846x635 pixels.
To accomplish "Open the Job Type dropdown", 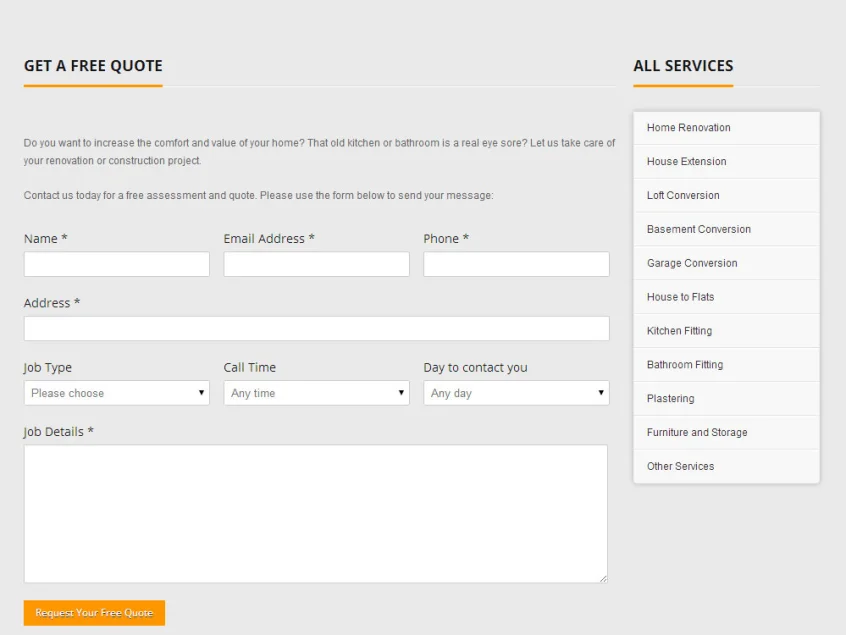I will [x=117, y=393].
